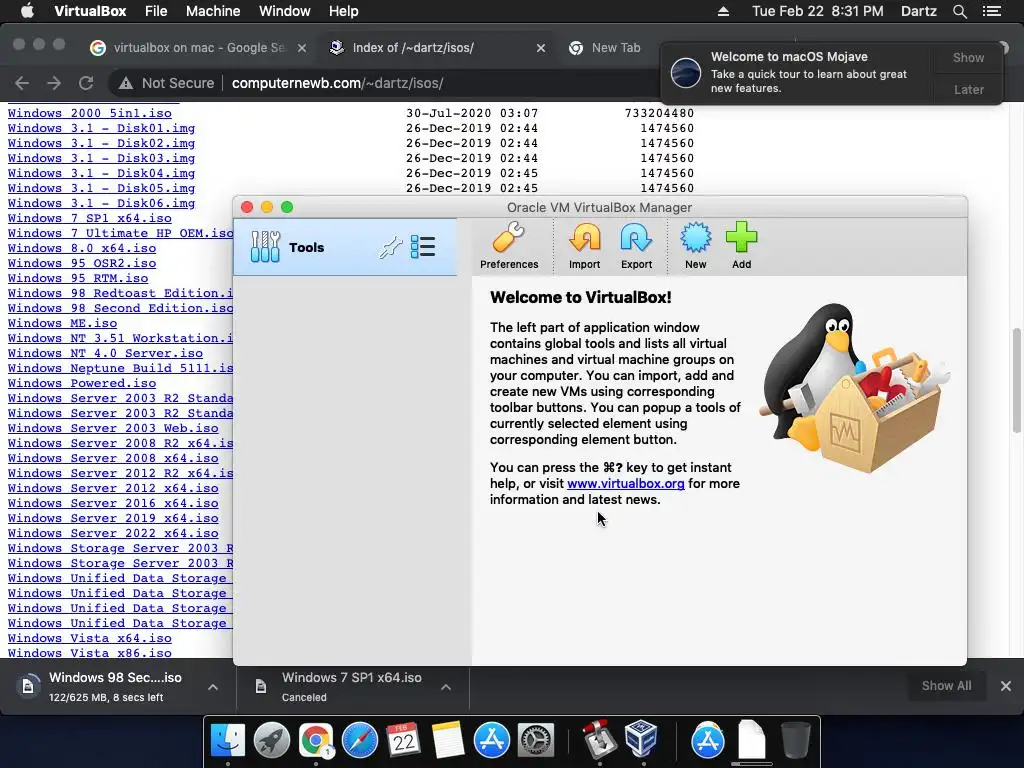This screenshot has height=768, width=1024.
Task: Click the Import appliance icon
Action: click(584, 246)
